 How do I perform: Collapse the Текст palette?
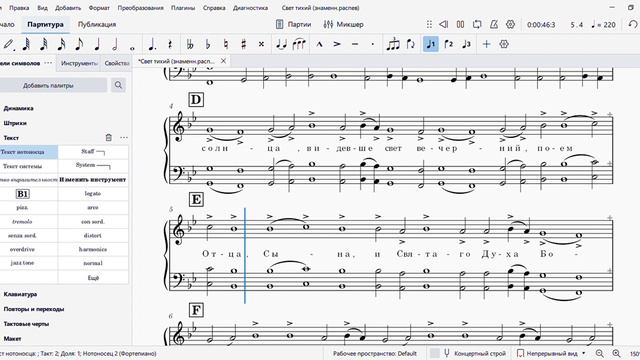[x=11, y=138]
